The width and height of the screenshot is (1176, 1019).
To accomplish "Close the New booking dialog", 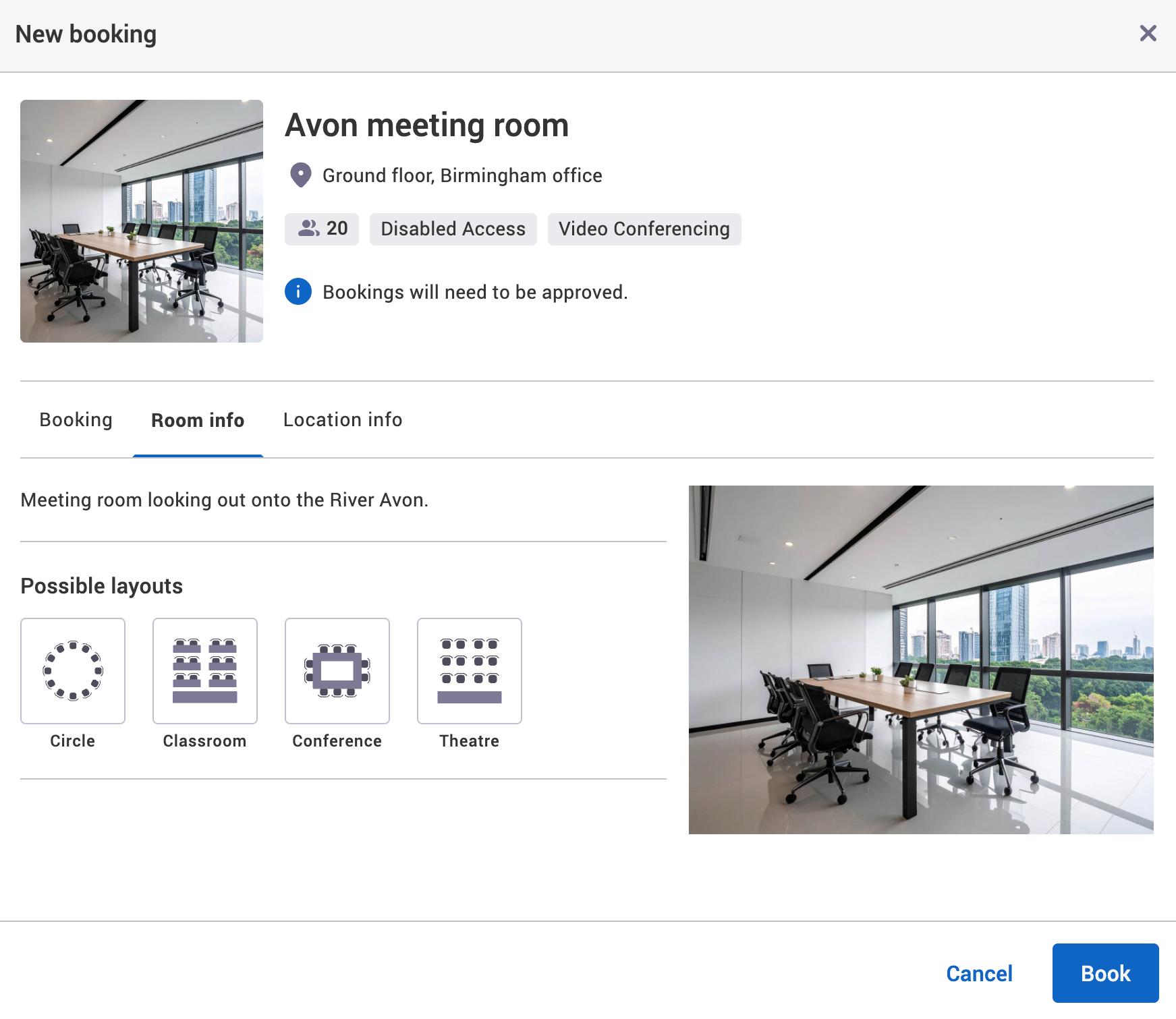I will (x=1148, y=33).
